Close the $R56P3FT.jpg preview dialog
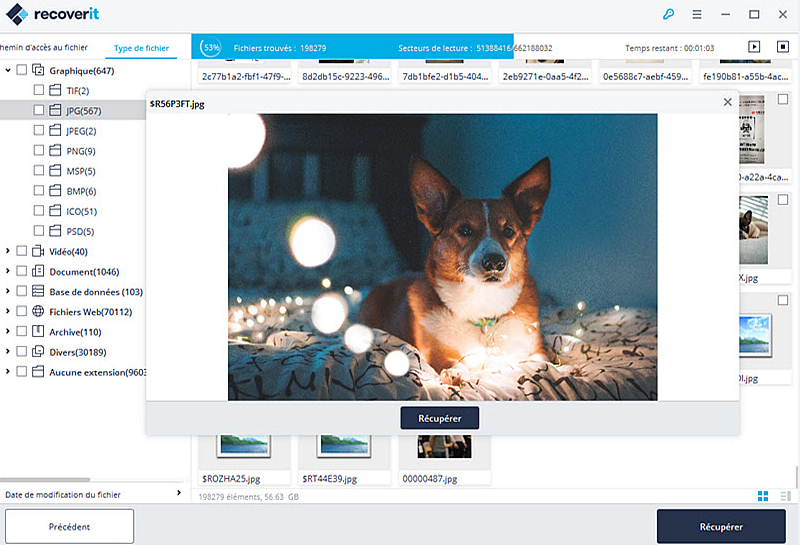This screenshot has width=800, height=545. pyautogui.click(x=727, y=102)
